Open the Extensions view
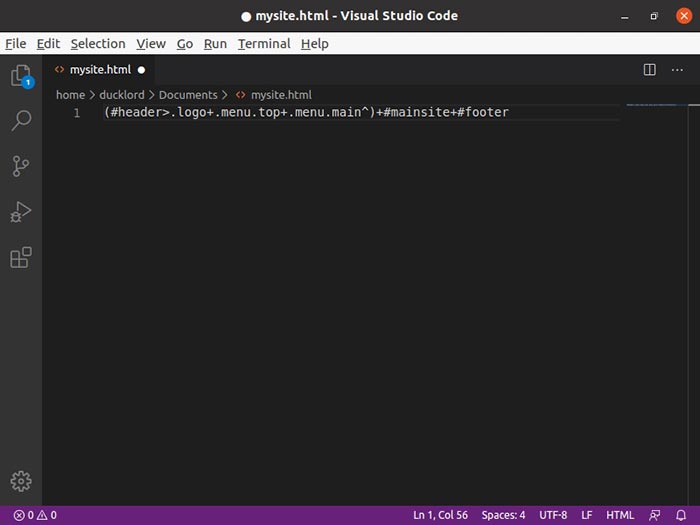 pos(21,258)
